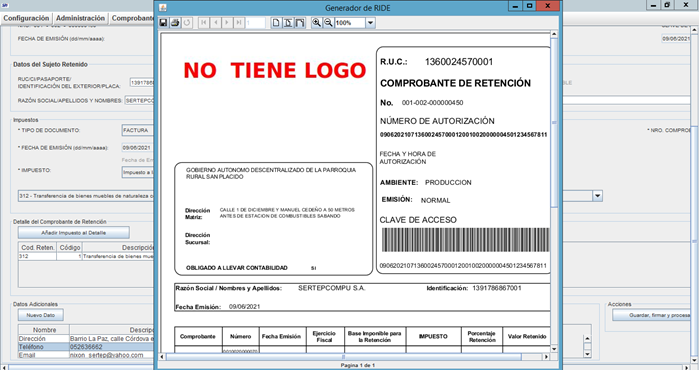Click the fit width icon
This screenshot has height=370, width=699.
[300, 23]
